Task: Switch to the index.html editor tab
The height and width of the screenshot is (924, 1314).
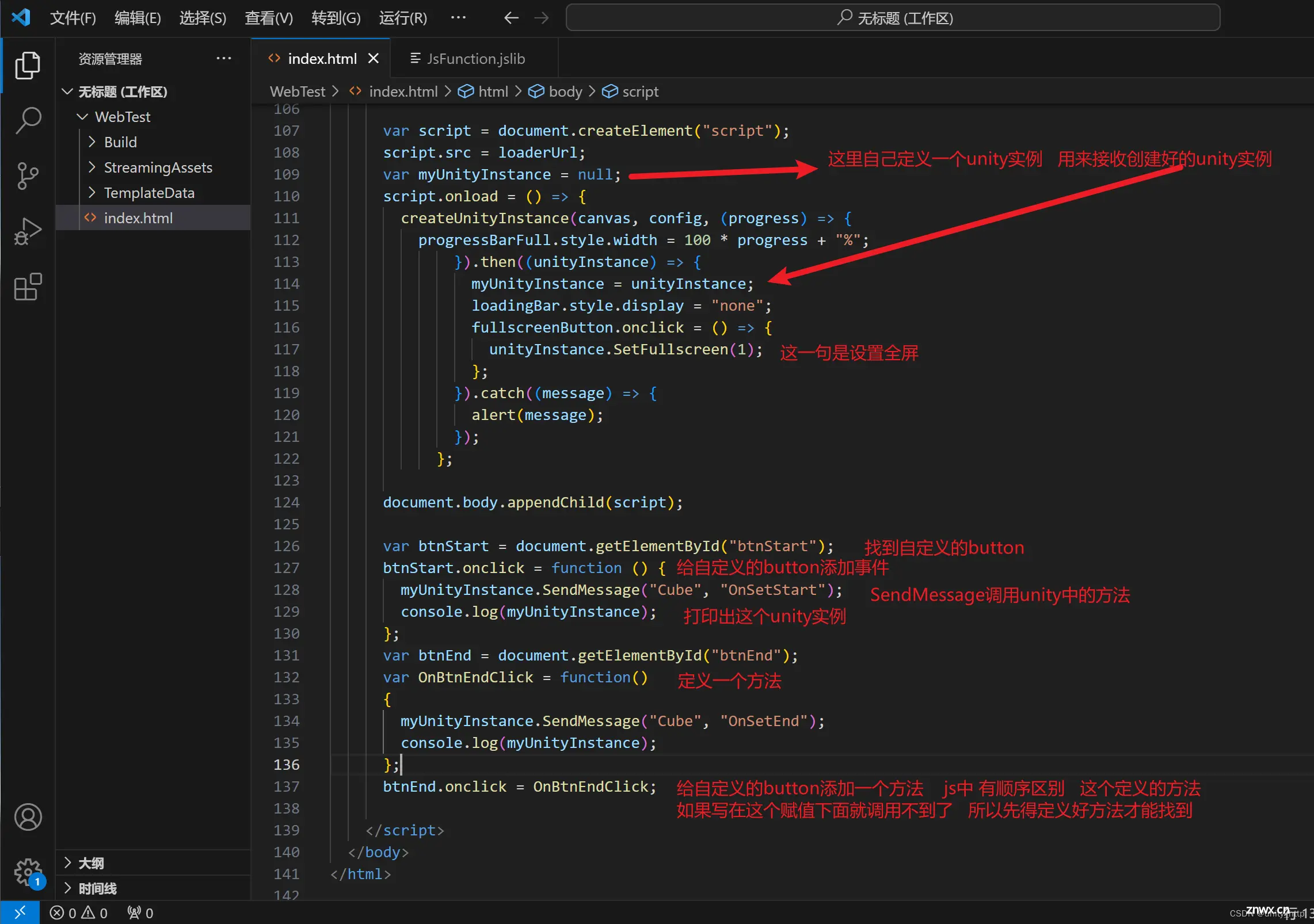Action: coord(321,58)
